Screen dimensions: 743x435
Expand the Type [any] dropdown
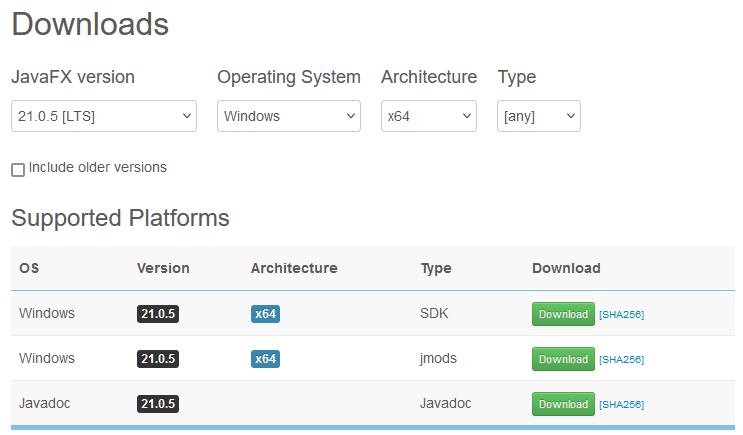pos(538,116)
